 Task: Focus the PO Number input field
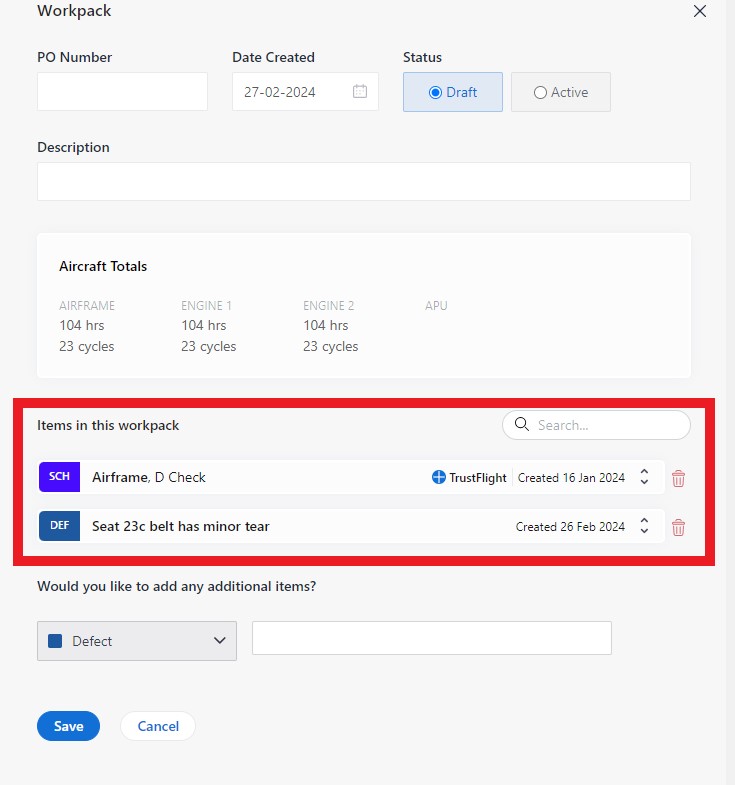(122, 92)
